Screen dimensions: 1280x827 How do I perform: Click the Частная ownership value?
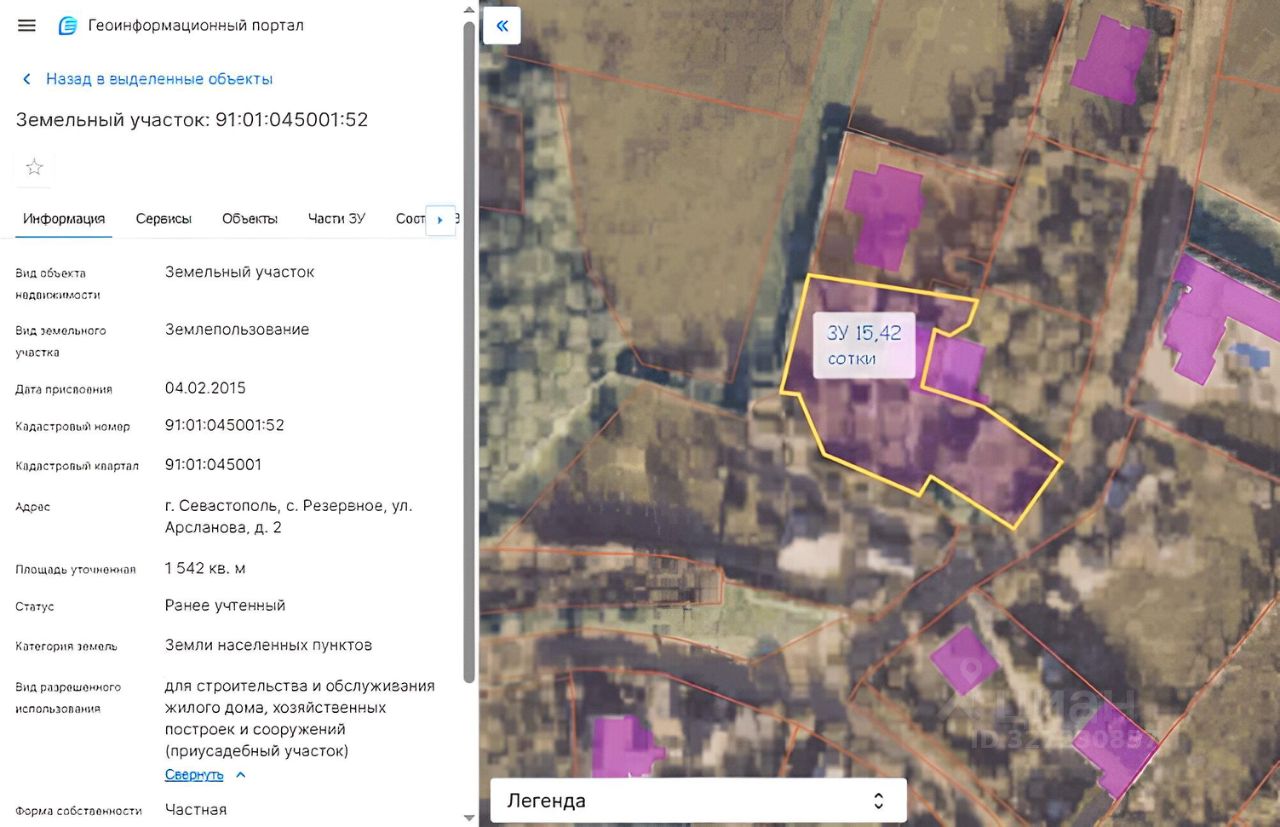coord(196,809)
